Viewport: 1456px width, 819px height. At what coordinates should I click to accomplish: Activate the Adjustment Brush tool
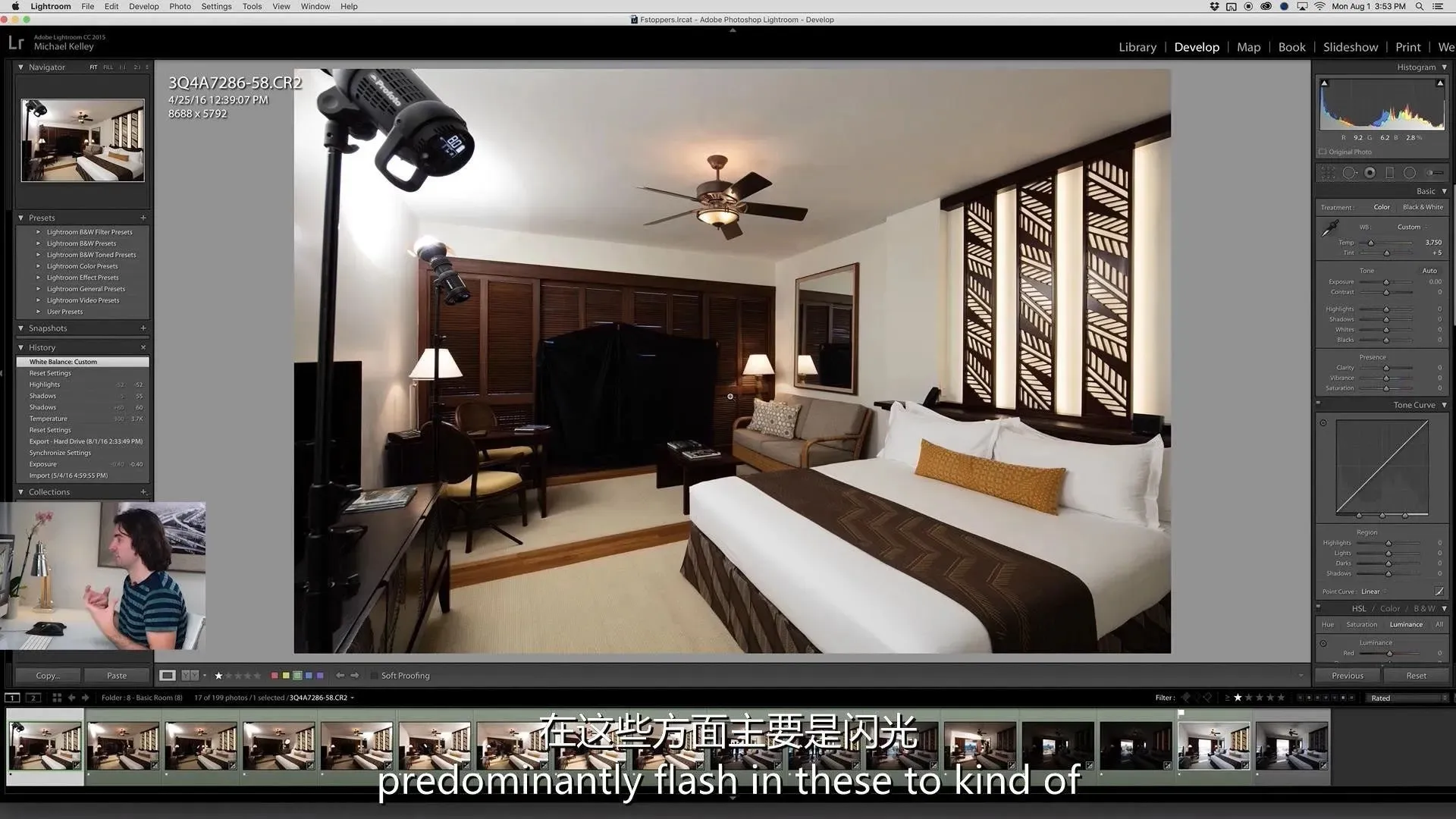coord(1432,173)
